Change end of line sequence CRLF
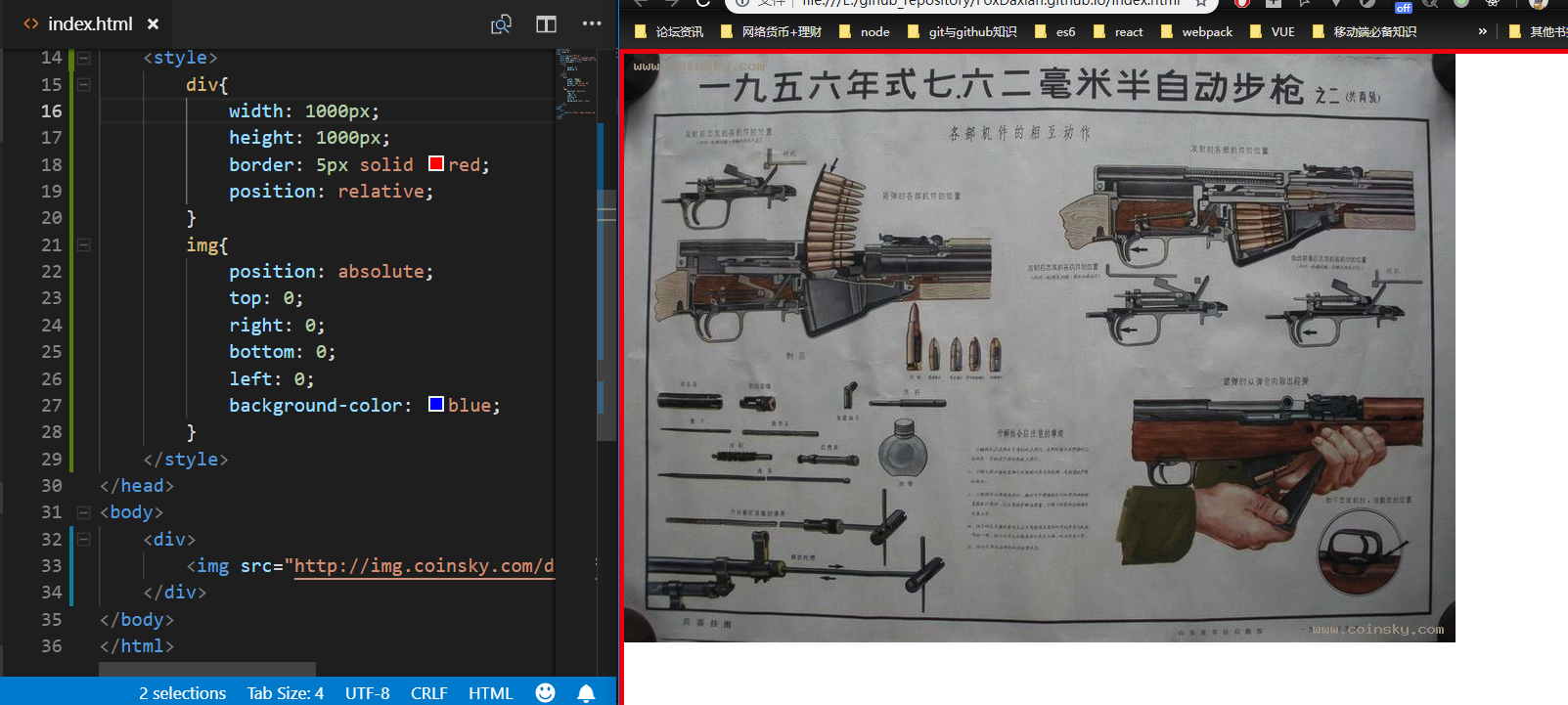Image resolution: width=1568 pixels, height=705 pixels. click(x=429, y=692)
